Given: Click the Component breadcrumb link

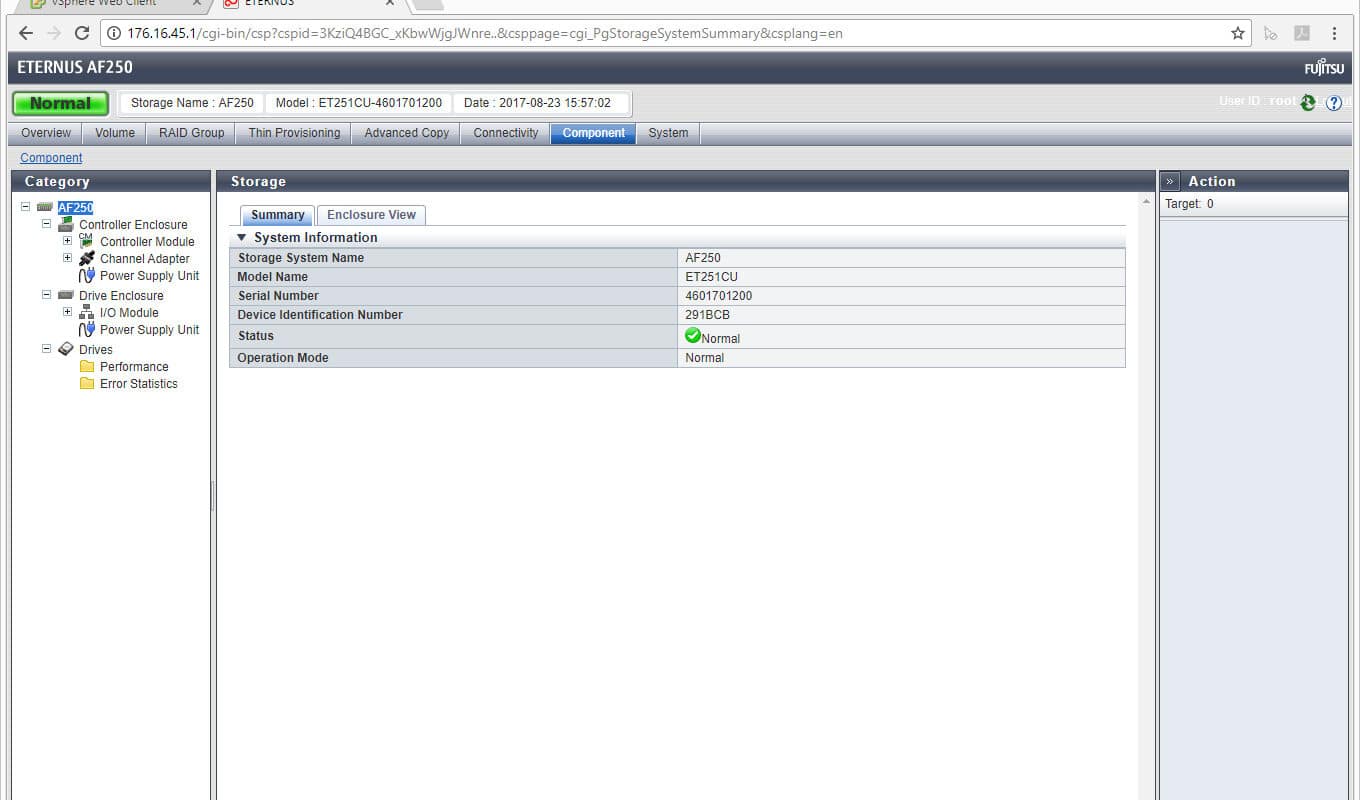Looking at the screenshot, I should [x=51, y=158].
